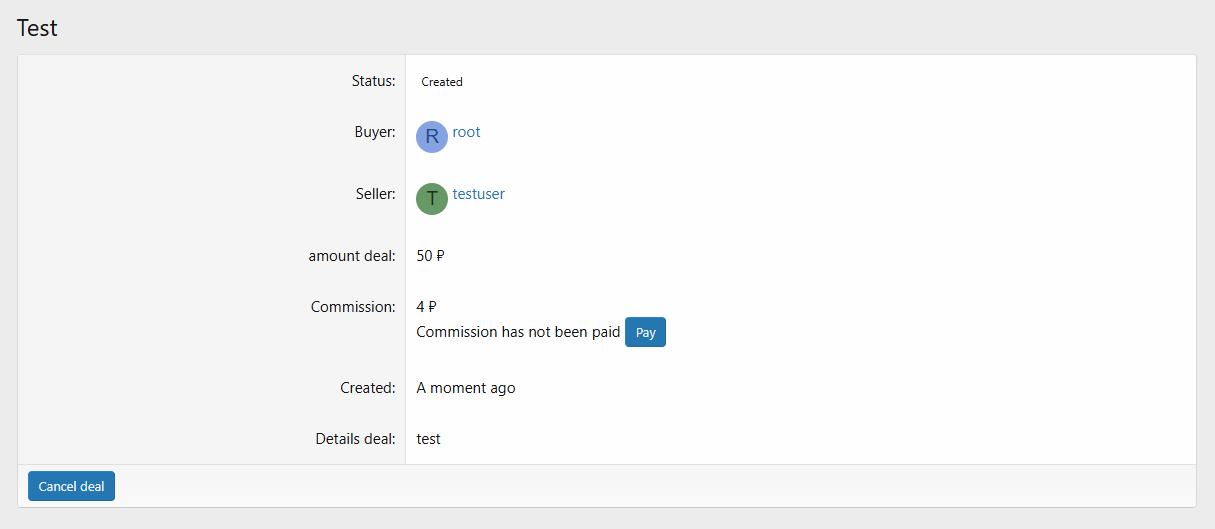
Task: Click the Seller field label
Action: [376, 194]
